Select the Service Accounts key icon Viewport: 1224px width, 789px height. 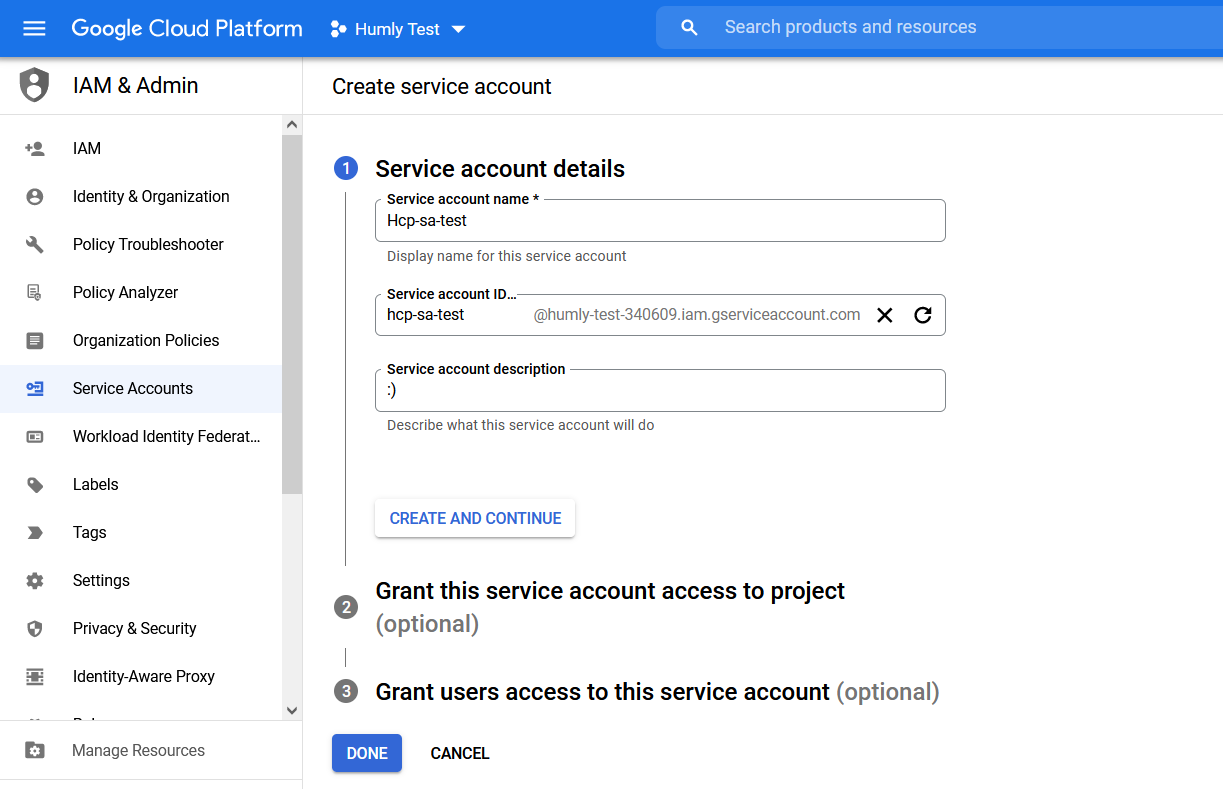coord(34,388)
